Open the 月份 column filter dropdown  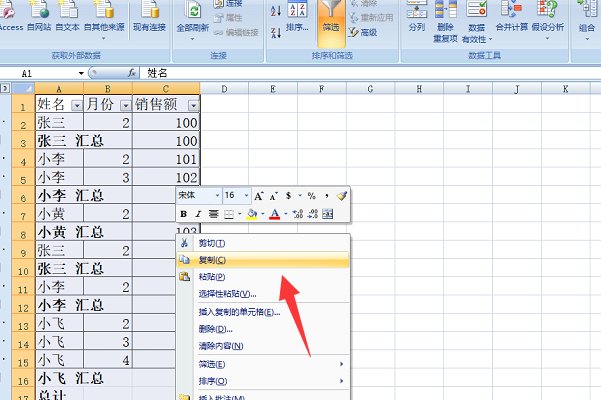click(126, 105)
